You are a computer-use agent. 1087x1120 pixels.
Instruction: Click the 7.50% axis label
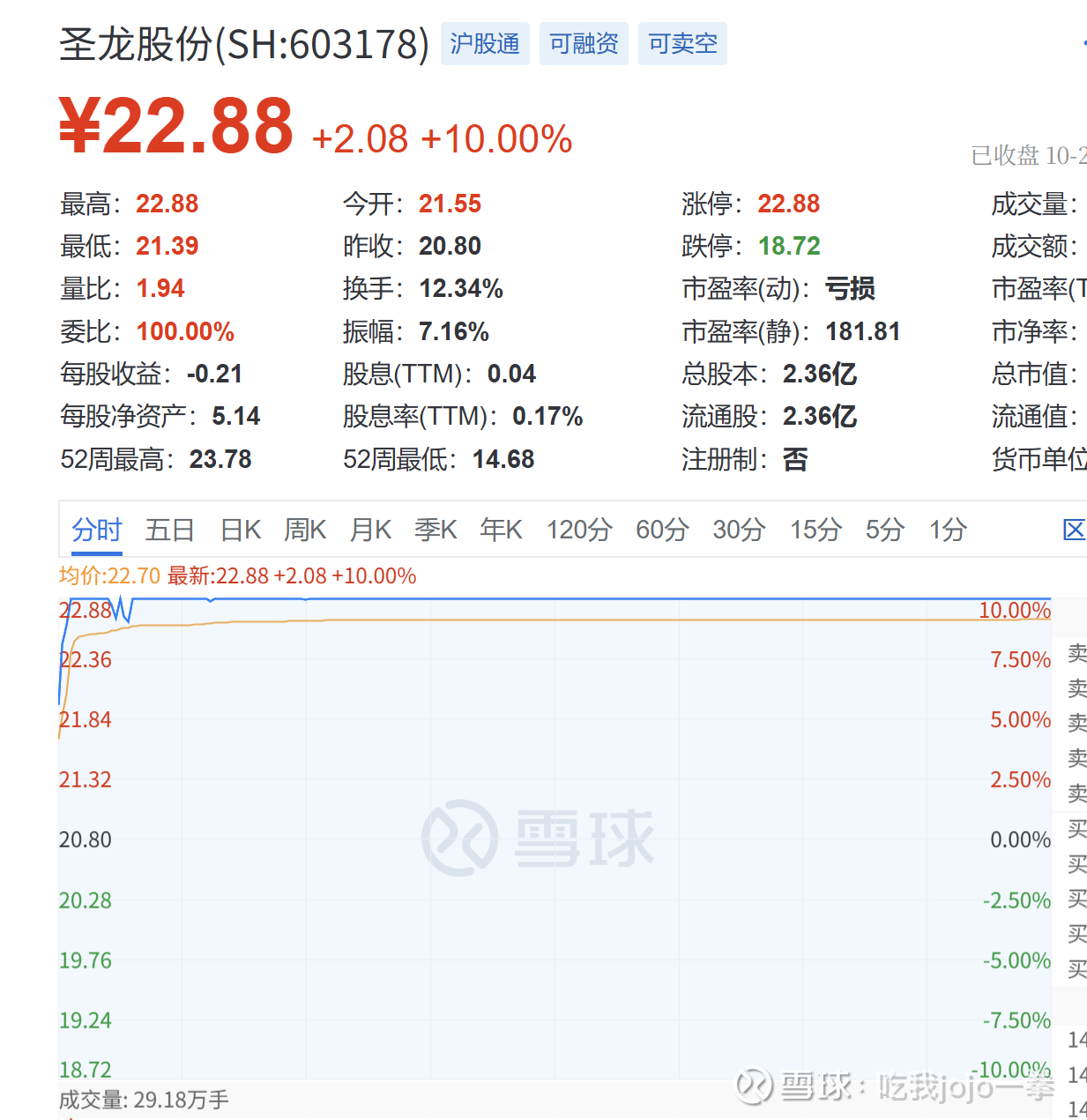click(1020, 660)
